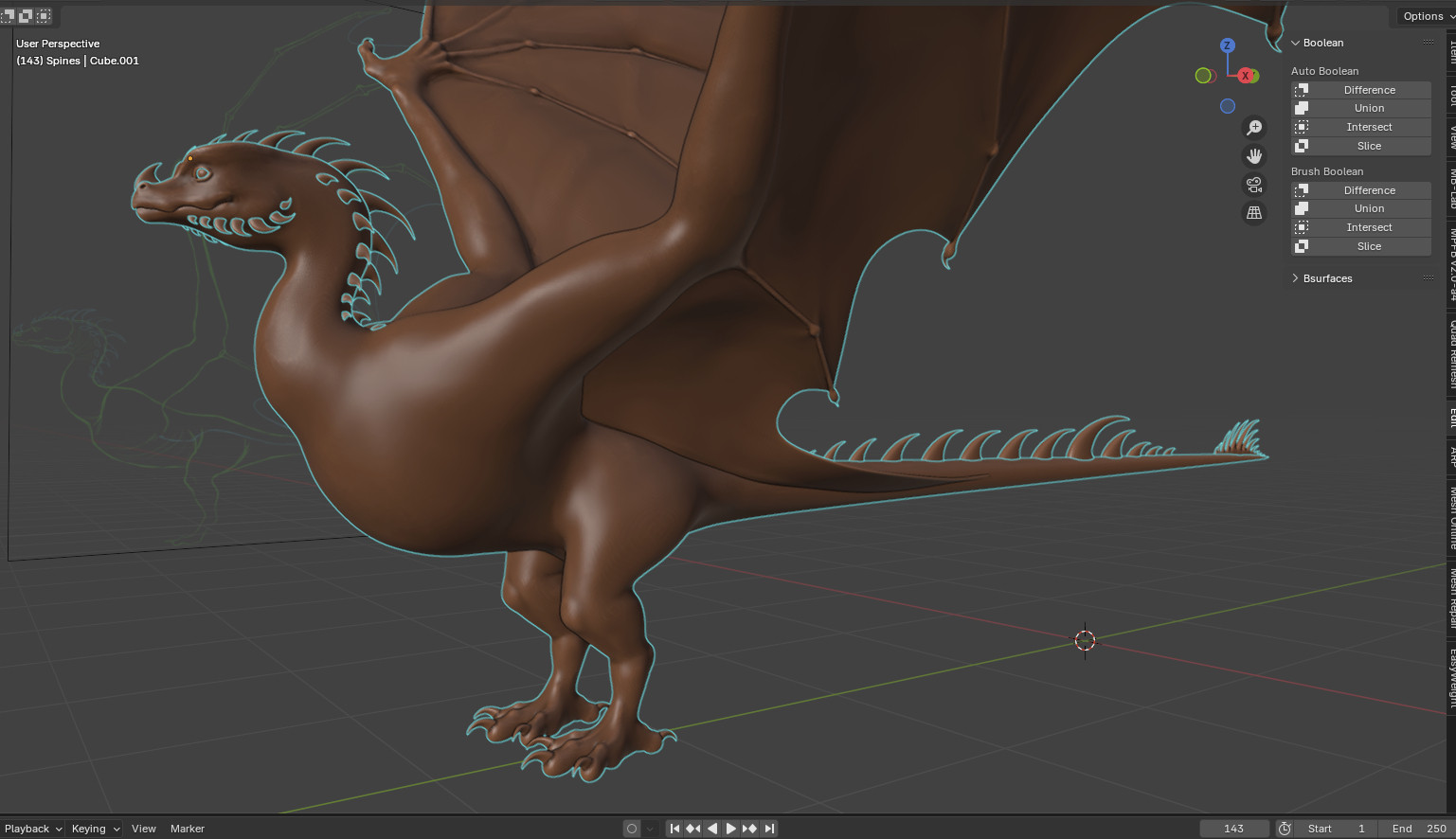Switch to the ARP sidebar tab
The image size is (1456, 839).
[x=1450, y=455]
